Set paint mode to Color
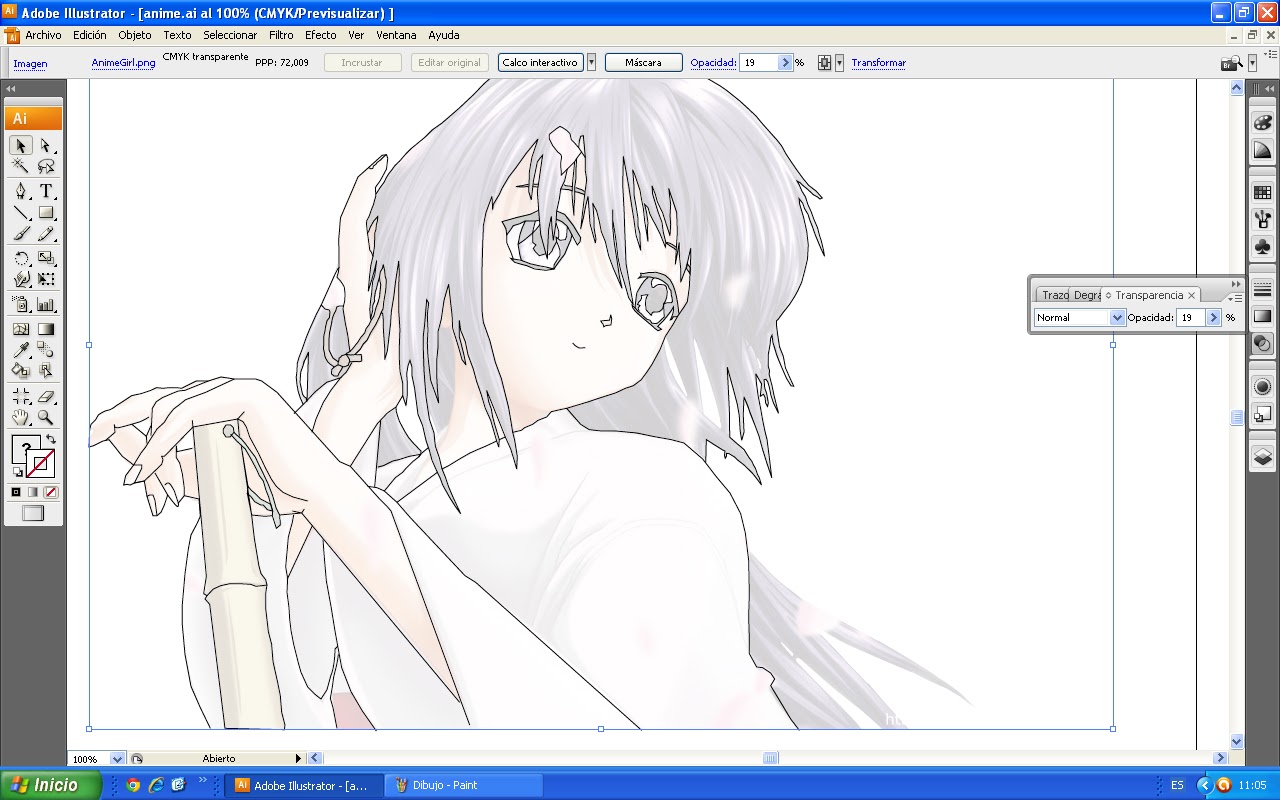The height and width of the screenshot is (800, 1280). coord(16,492)
